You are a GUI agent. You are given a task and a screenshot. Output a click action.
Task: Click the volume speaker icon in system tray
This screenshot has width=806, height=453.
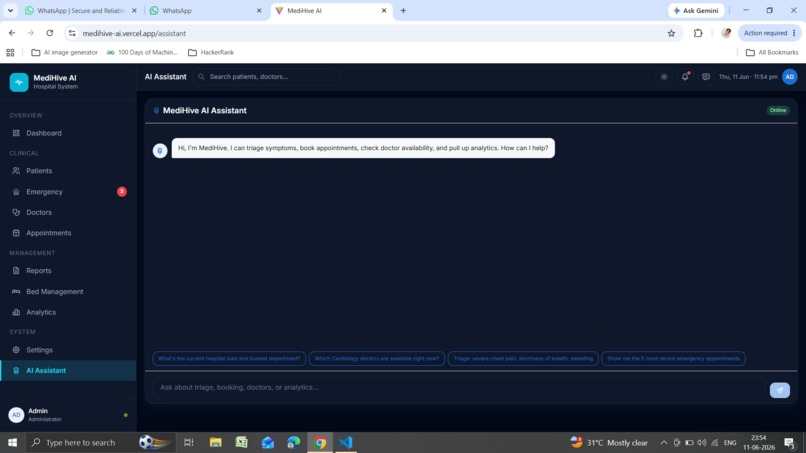click(702, 442)
